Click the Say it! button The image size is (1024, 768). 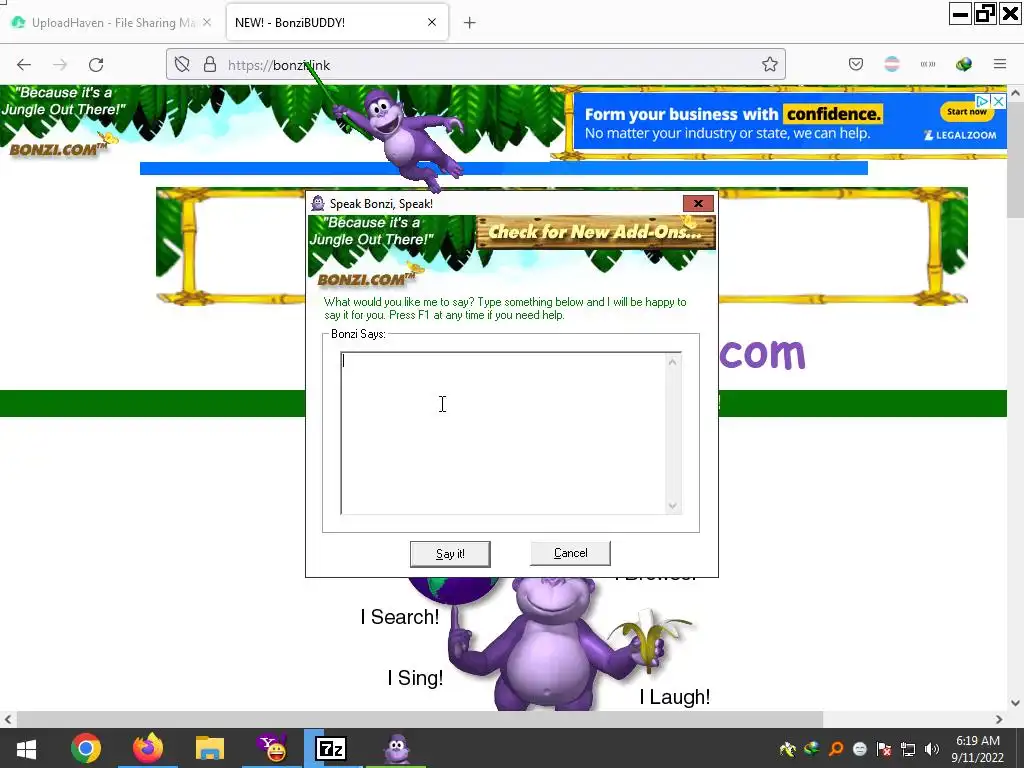[450, 554]
